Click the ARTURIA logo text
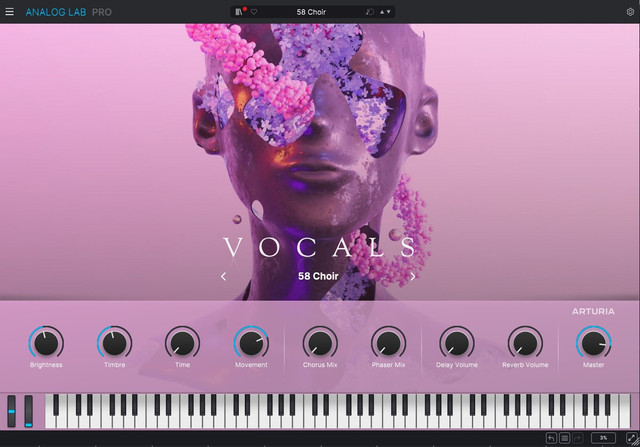Viewport: 640px width, 447px height. tap(593, 311)
